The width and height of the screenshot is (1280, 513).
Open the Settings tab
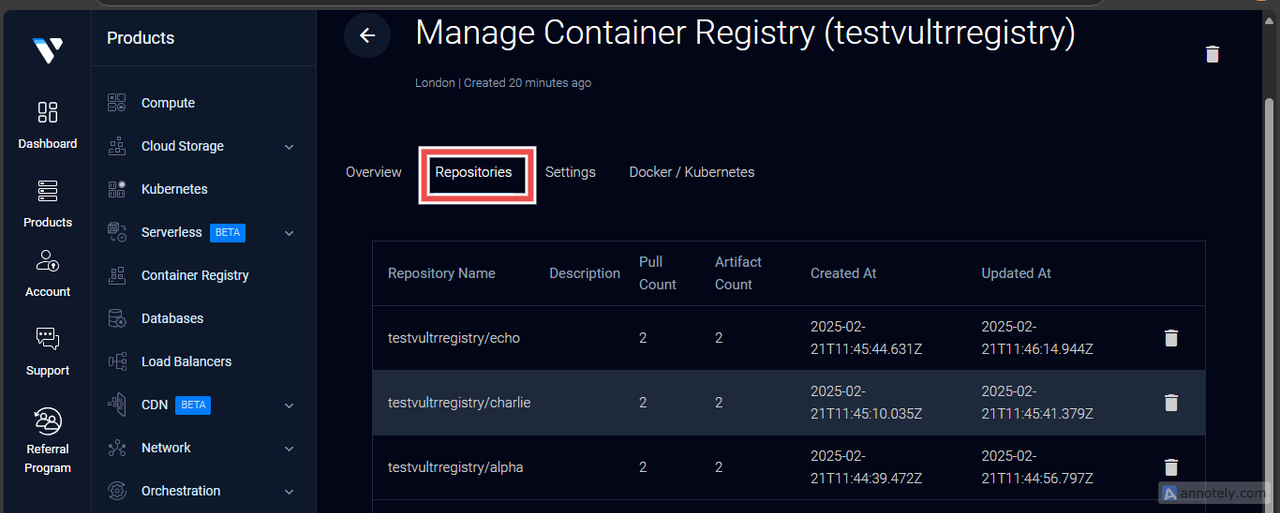(x=570, y=172)
